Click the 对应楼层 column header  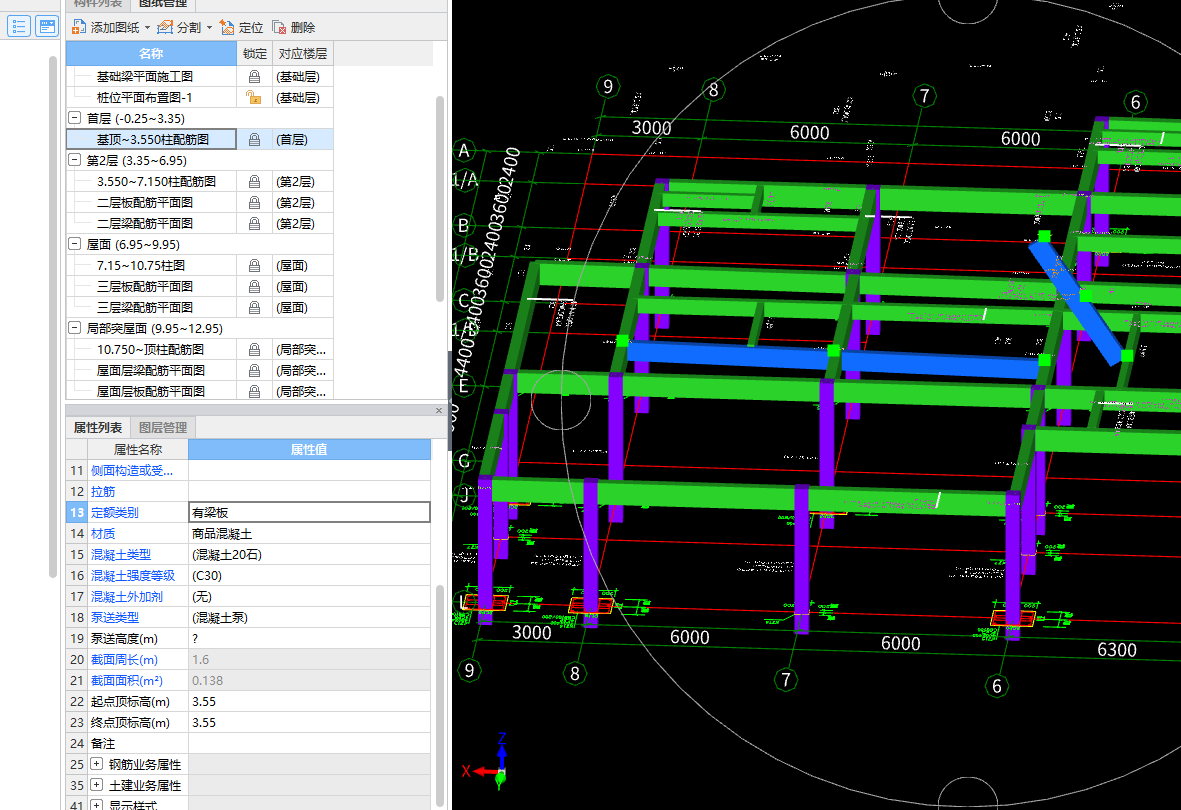point(303,53)
